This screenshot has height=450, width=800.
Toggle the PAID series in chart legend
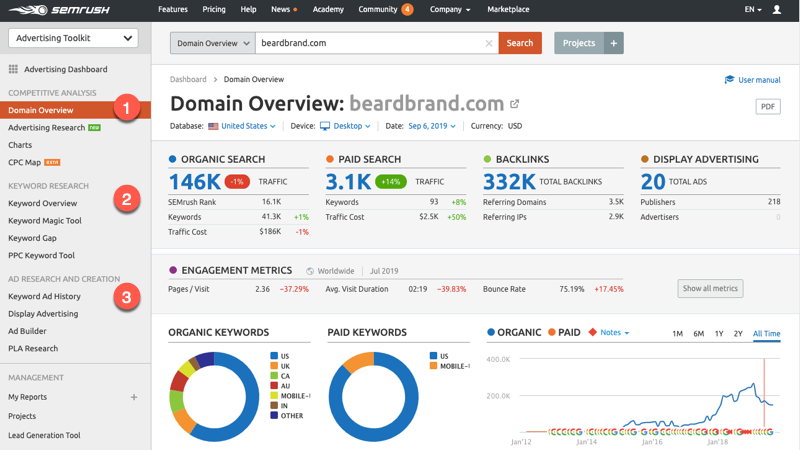tap(563, 332)
